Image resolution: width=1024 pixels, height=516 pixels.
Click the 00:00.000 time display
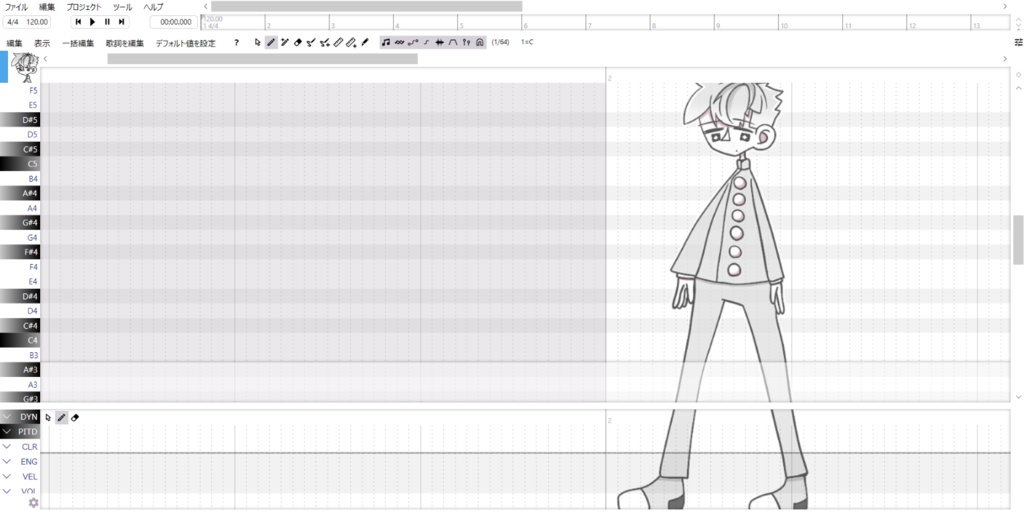tap(174, 22)
